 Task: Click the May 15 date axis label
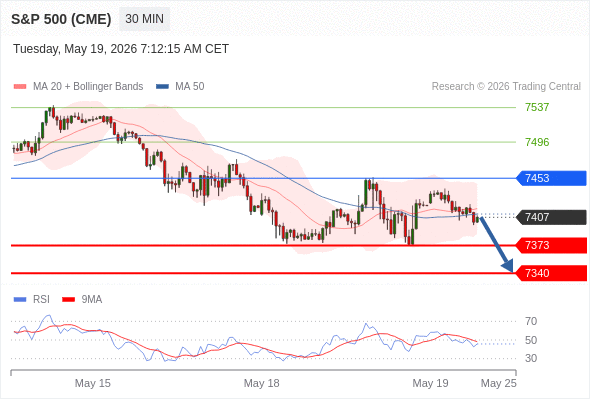(93, 383)
